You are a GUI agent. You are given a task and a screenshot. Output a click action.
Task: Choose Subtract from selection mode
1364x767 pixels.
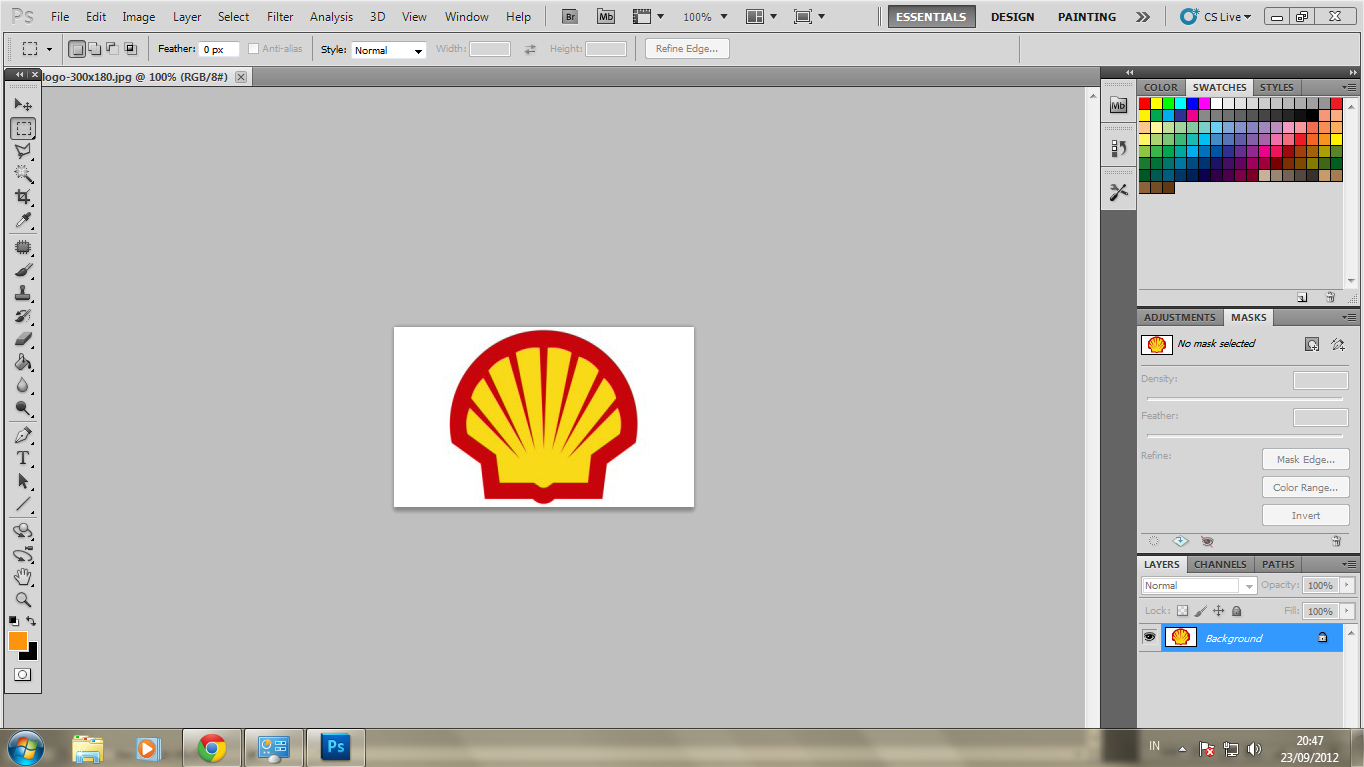point(112,49)
